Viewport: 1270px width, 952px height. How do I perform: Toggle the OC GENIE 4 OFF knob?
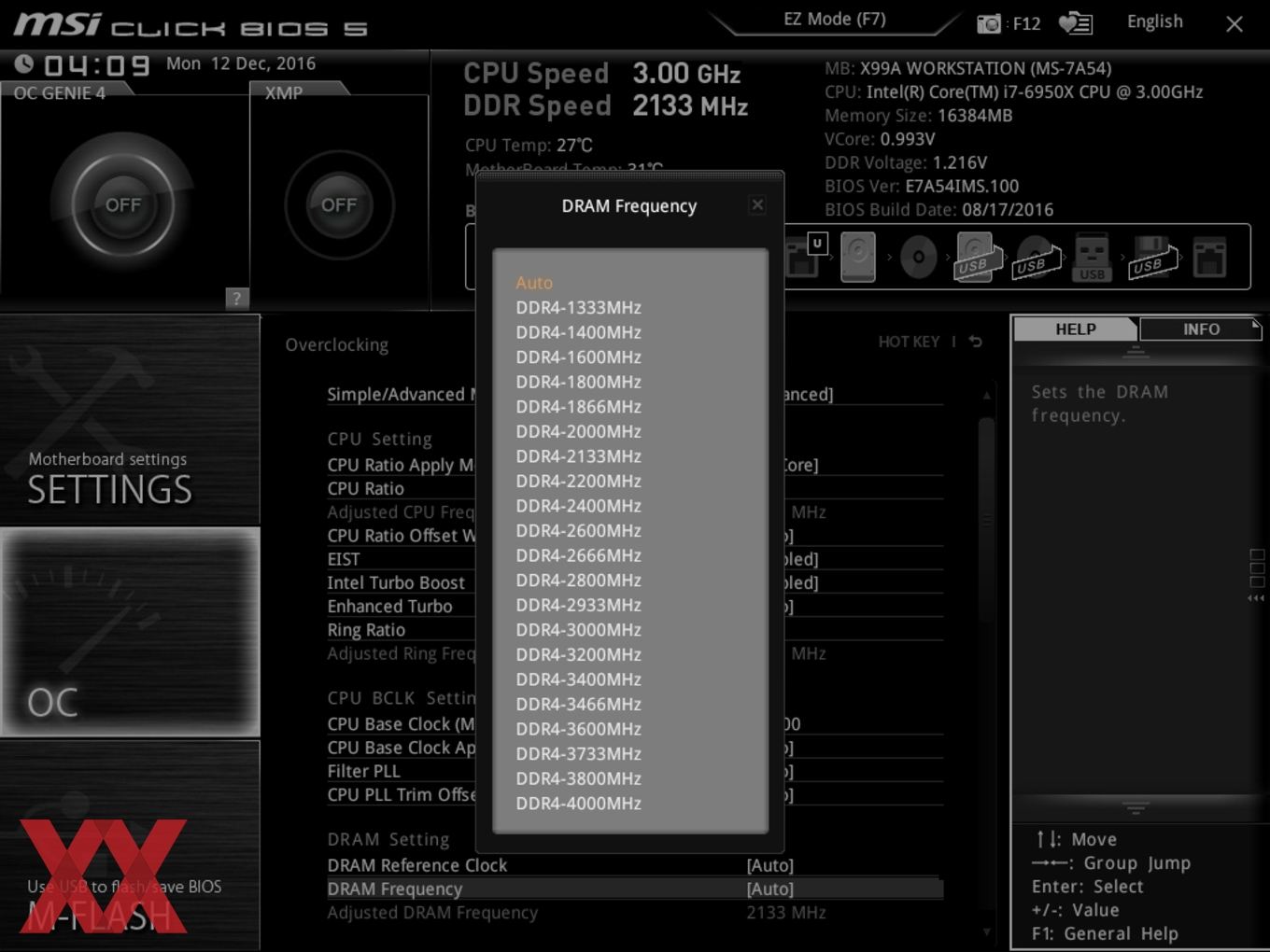click(x=123, y=204)
